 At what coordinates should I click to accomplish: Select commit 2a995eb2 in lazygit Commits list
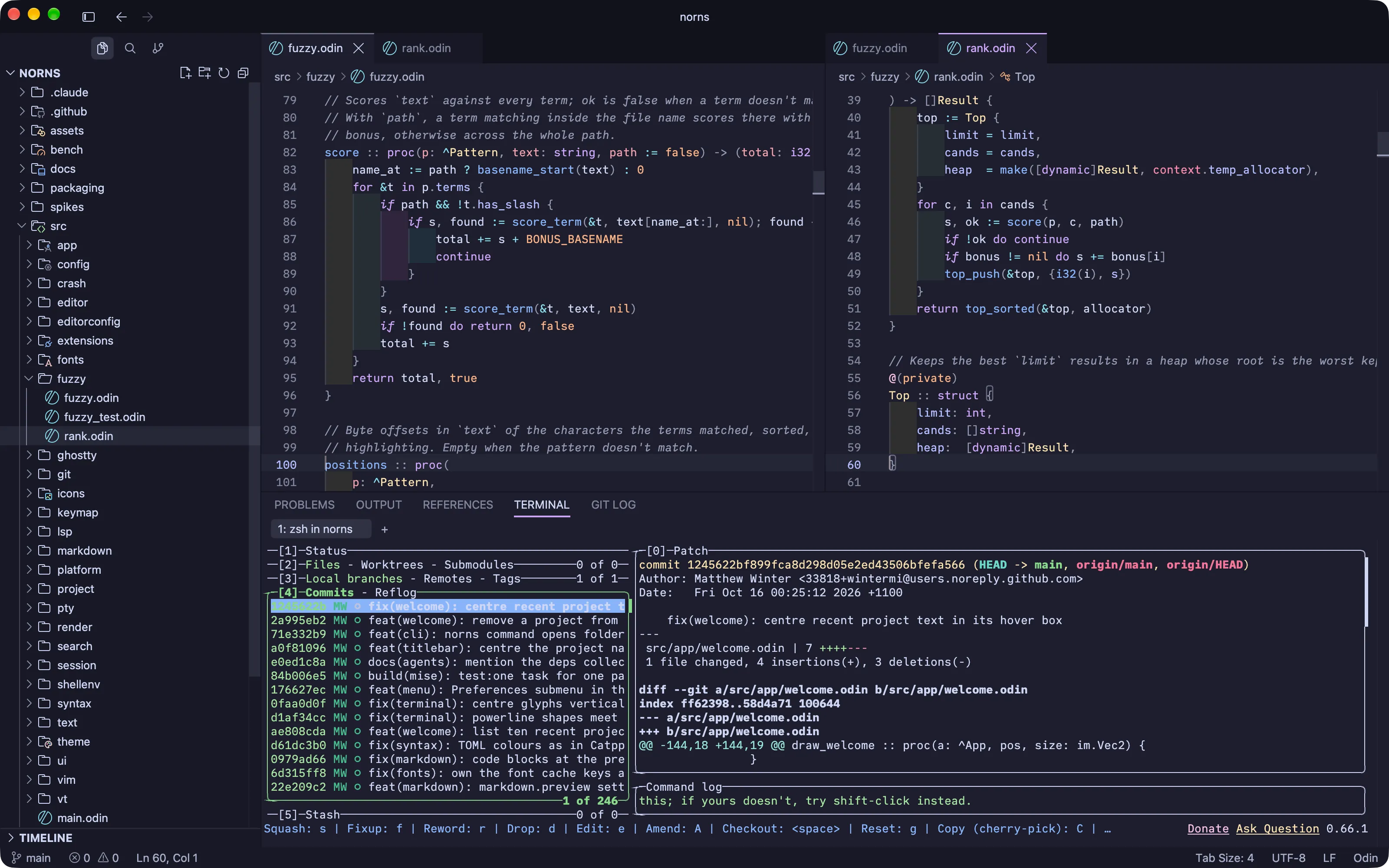click(448, 620)
